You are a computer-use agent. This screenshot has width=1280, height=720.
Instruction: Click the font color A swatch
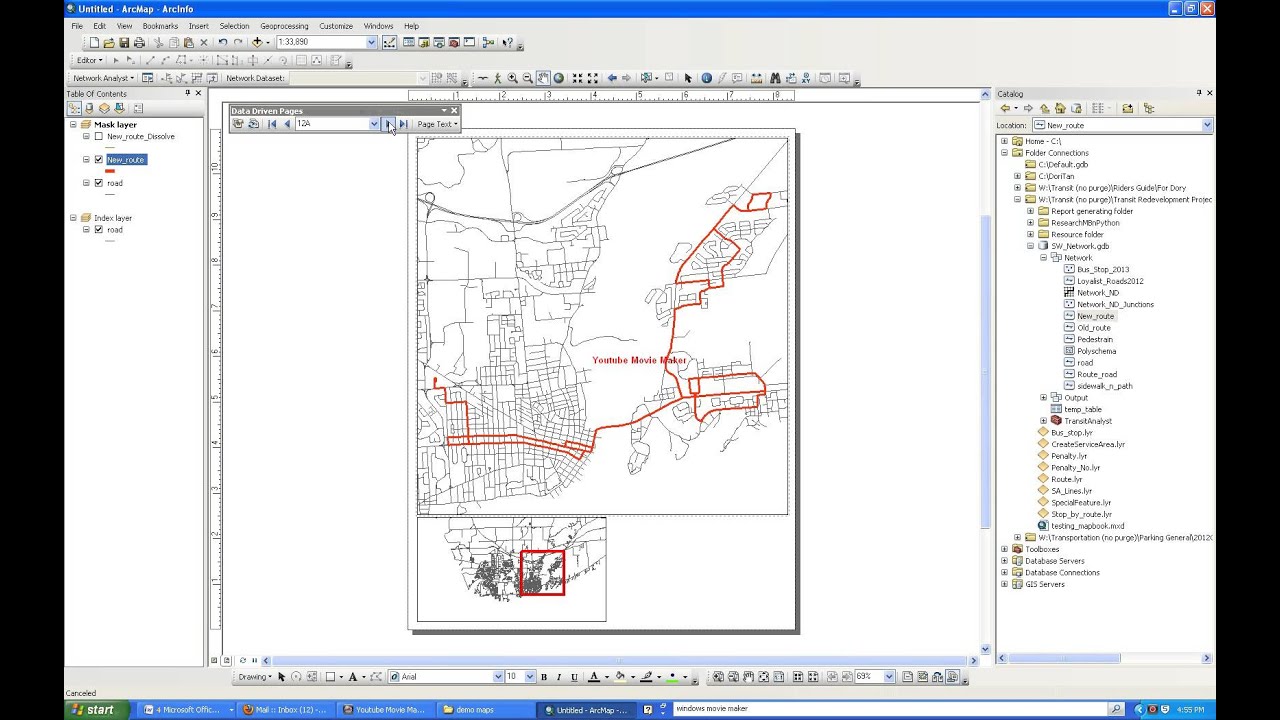pos(594,677)
